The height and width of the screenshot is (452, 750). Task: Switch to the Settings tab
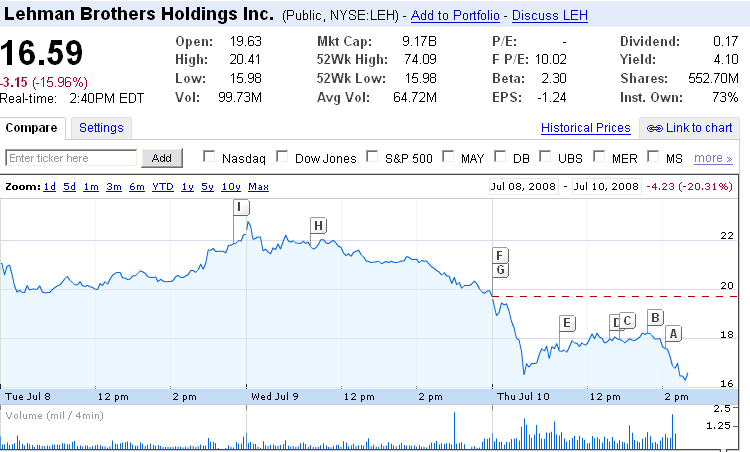point(101,128)
